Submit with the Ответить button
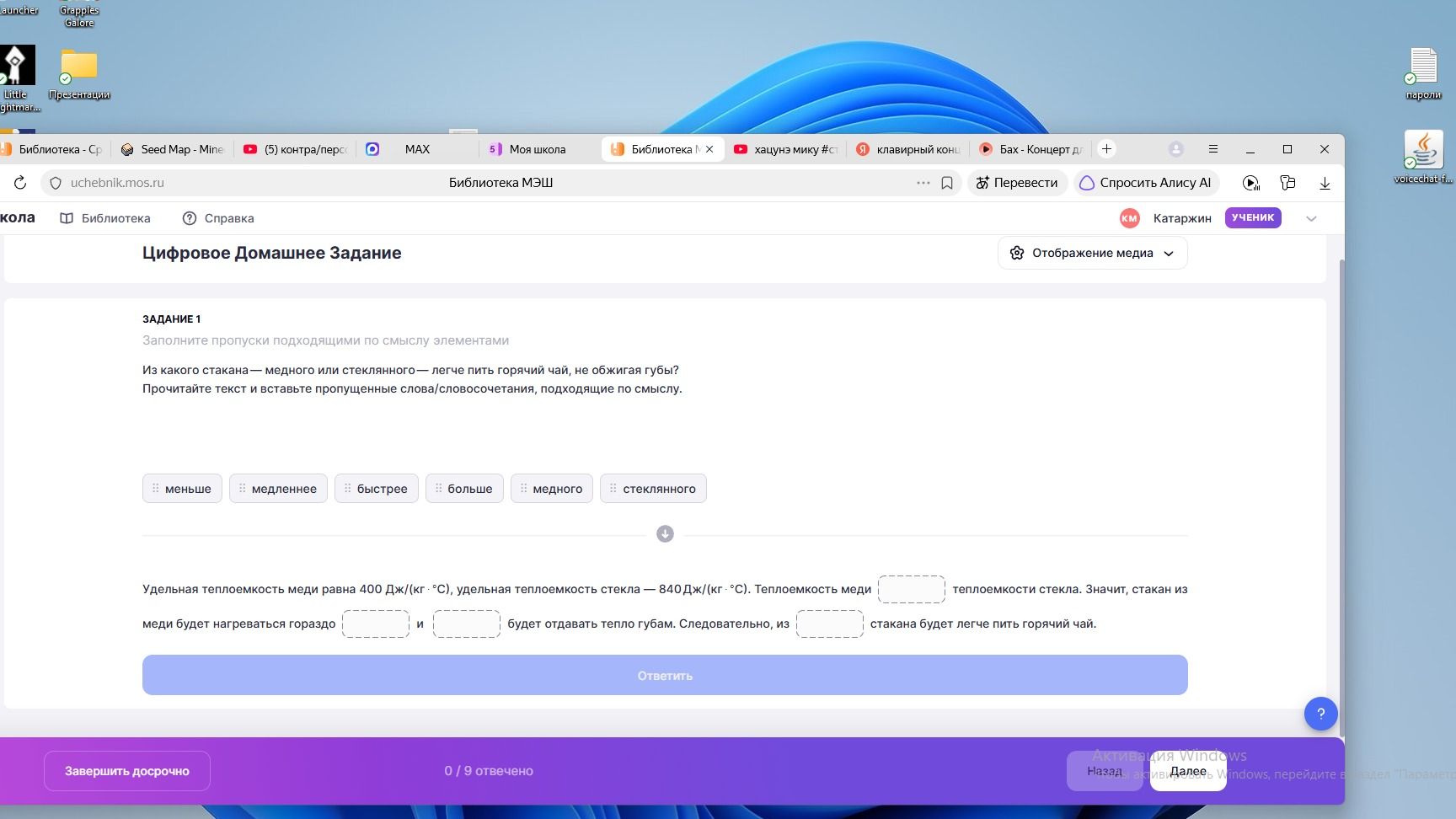 [665, 675]
